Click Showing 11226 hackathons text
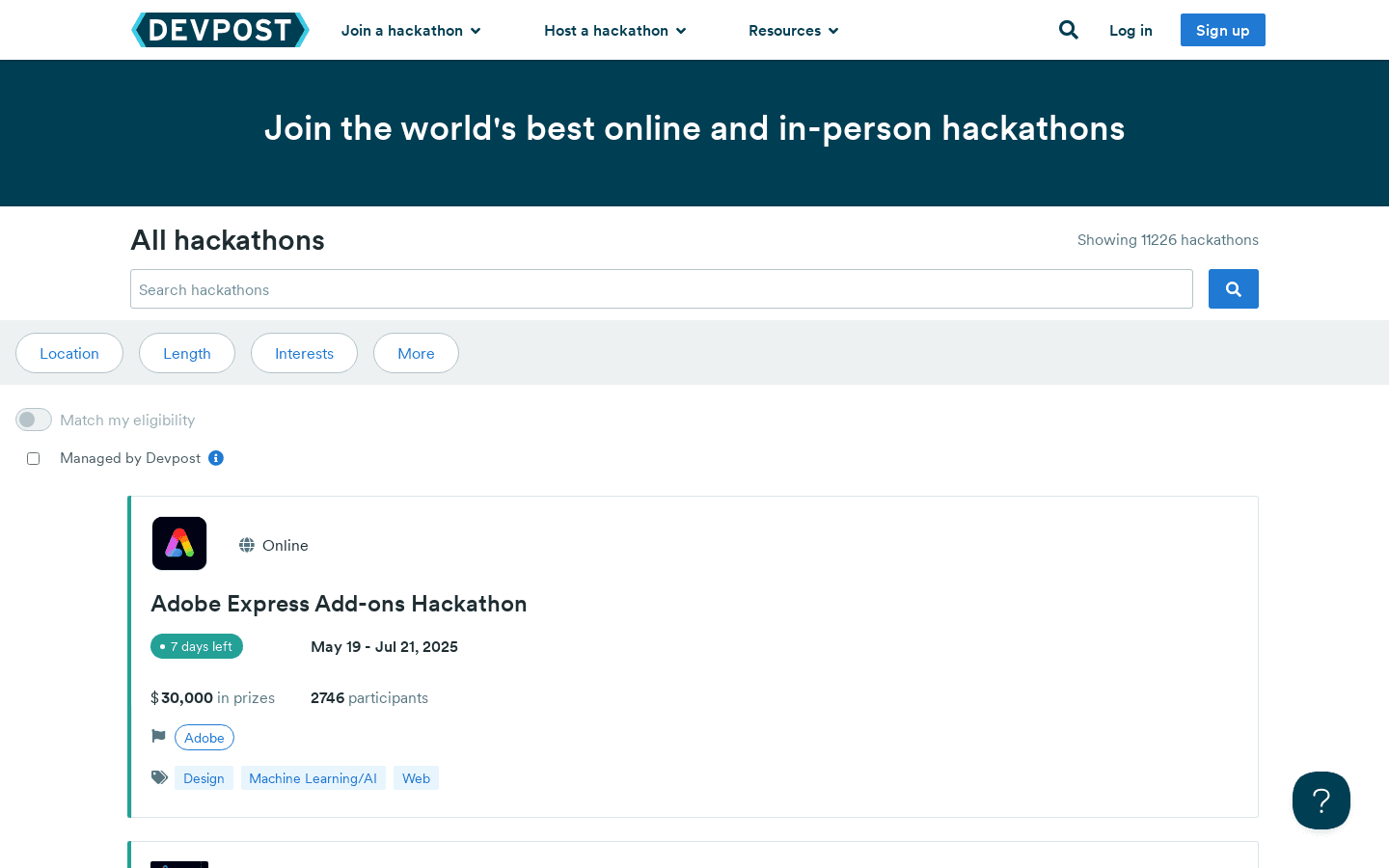Screen dimensions: 1389x868 (1168, 240)
